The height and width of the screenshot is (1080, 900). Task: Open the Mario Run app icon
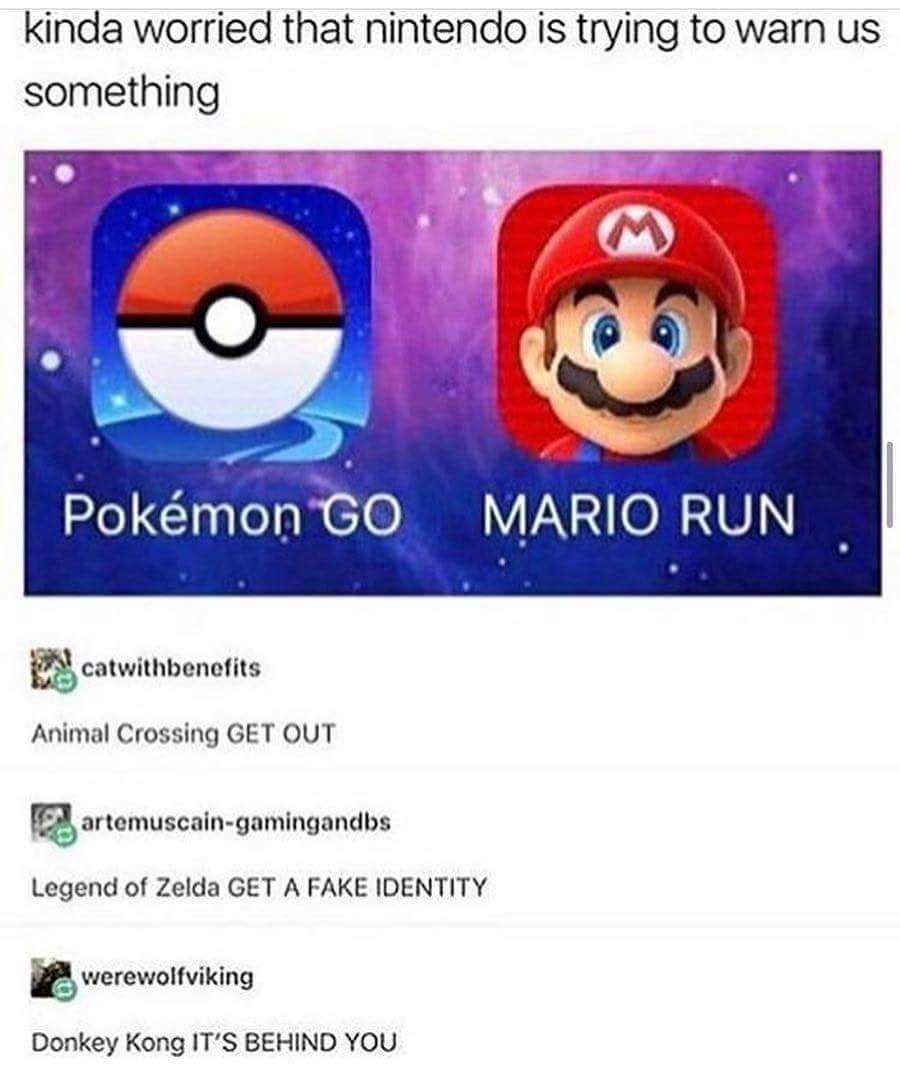click(x=637, y=322)
